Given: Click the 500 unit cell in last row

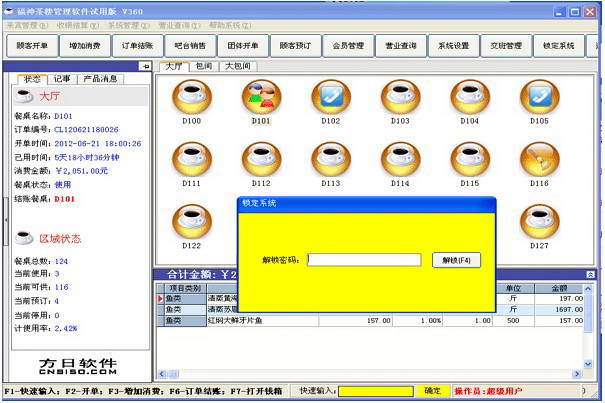Looking at the screenshot, I should (513, 321).
